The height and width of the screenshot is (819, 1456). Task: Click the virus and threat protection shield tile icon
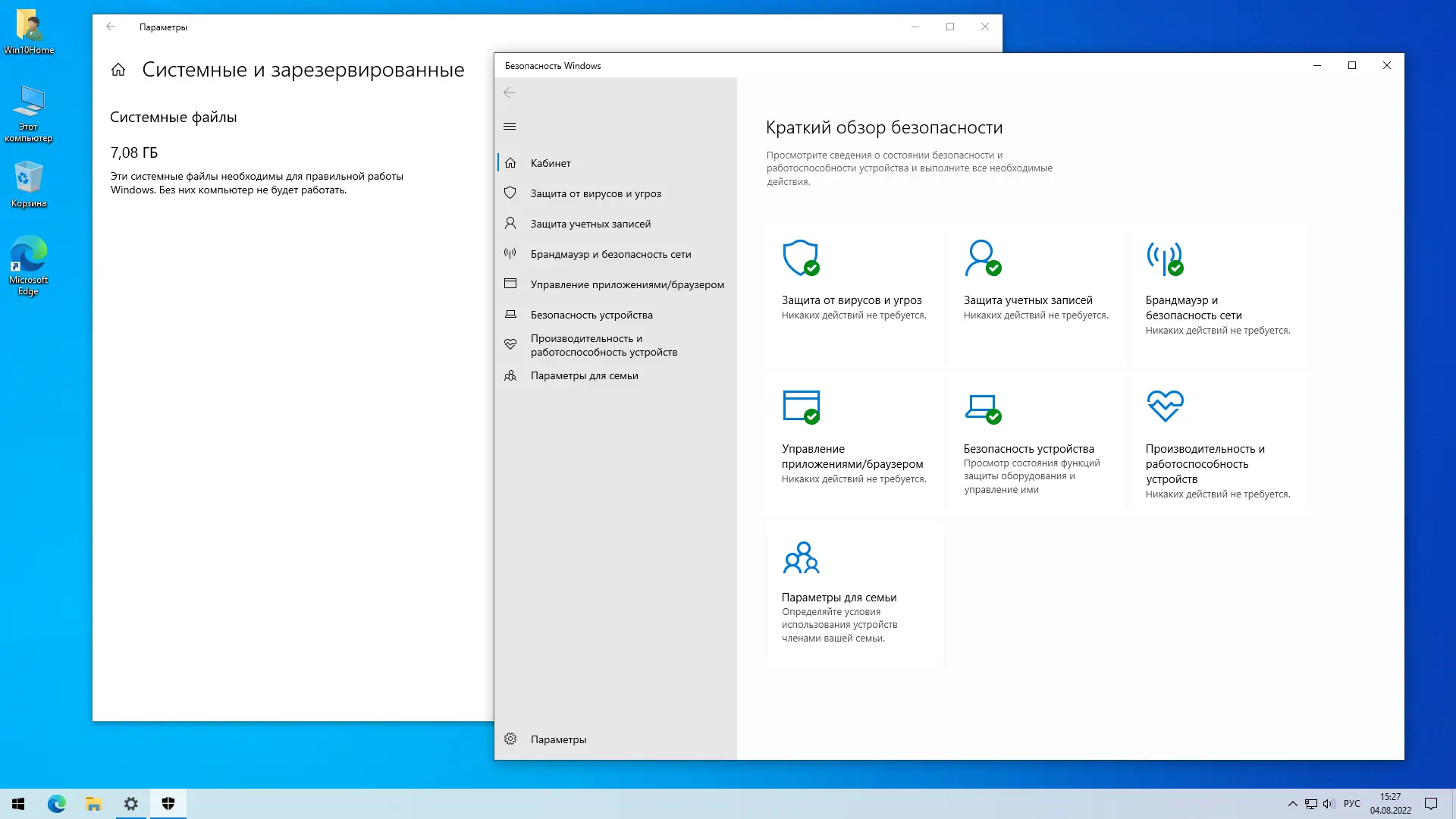801,258
